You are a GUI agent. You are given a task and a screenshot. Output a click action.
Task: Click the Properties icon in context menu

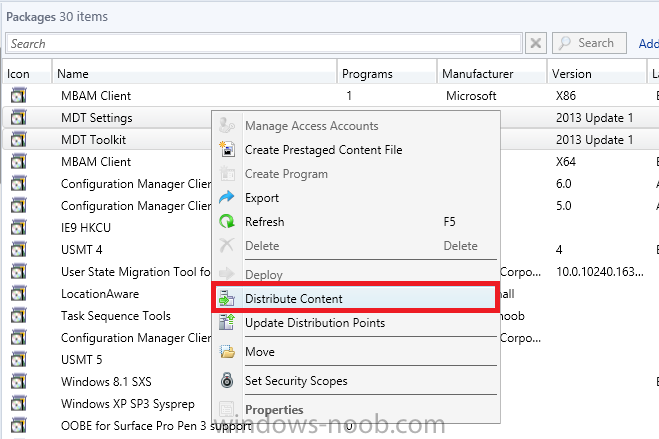pos(227,409)
